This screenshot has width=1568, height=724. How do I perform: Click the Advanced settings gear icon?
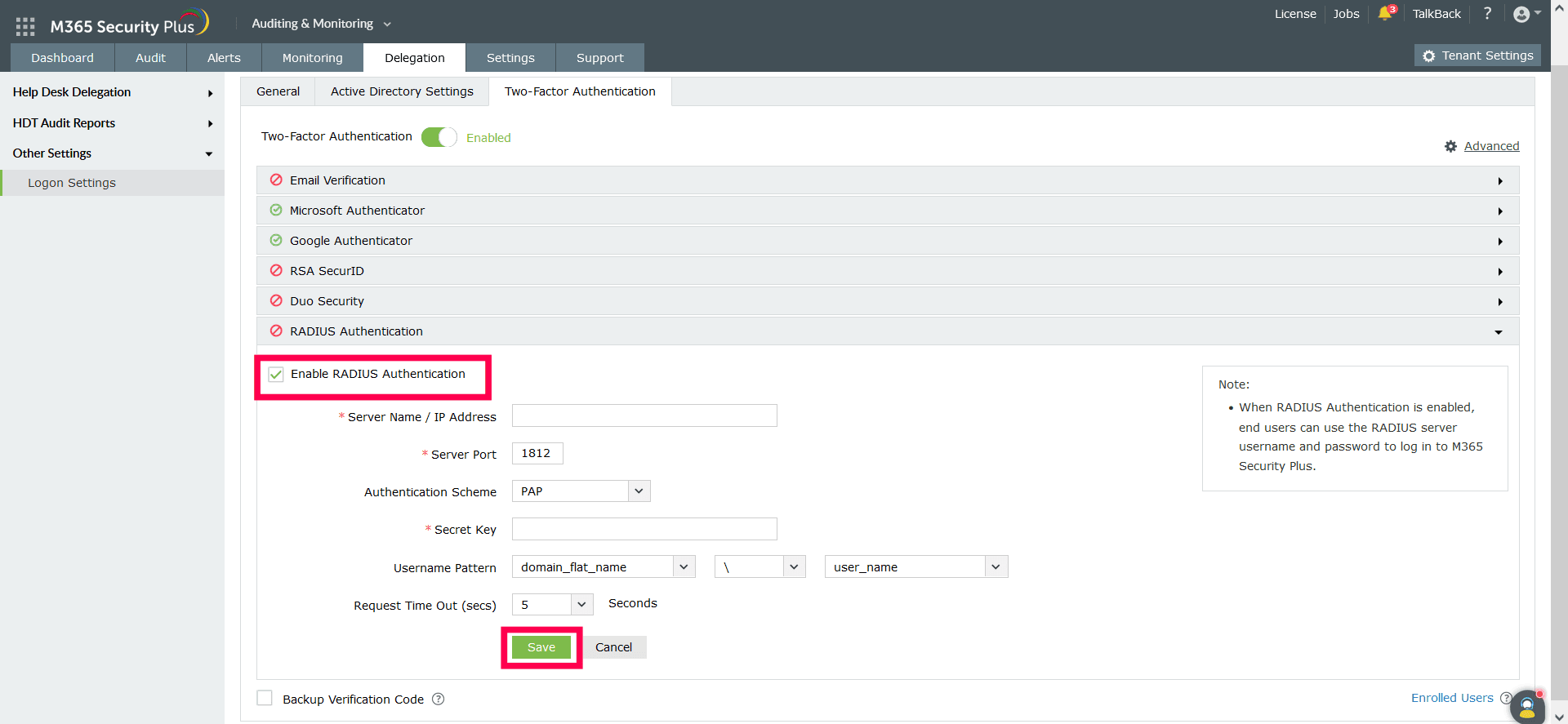[1450, 146]
